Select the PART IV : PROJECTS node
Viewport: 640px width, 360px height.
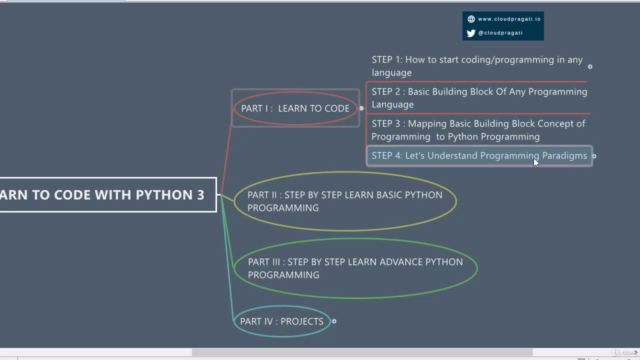282,321
